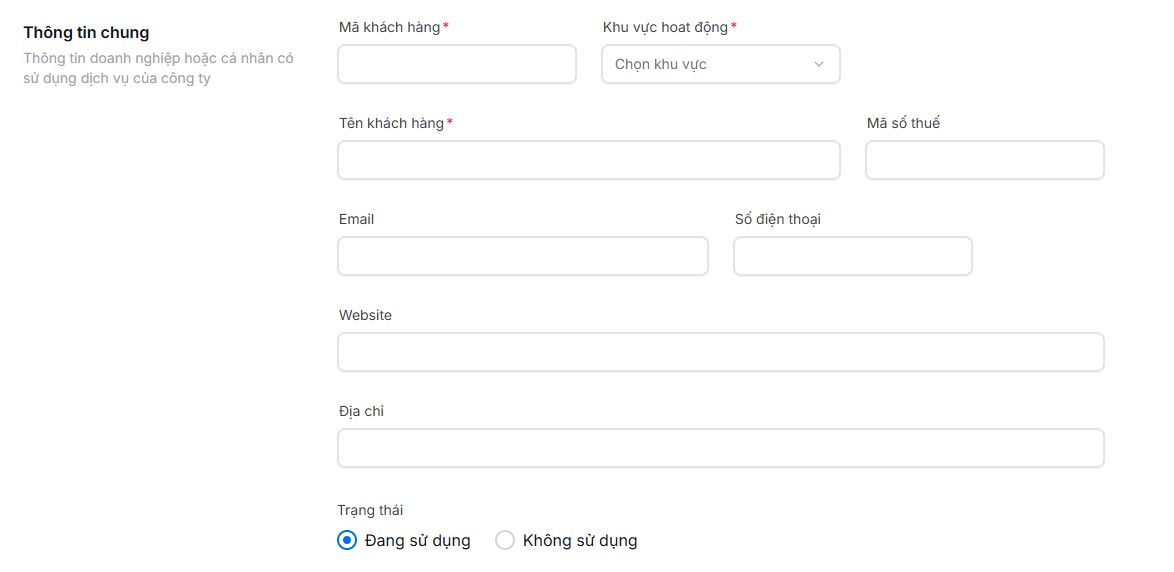Click the Mã số thuế input field
Image resolution: width=1174 pixels, height=572 pixels.
[x=984, y=160]
